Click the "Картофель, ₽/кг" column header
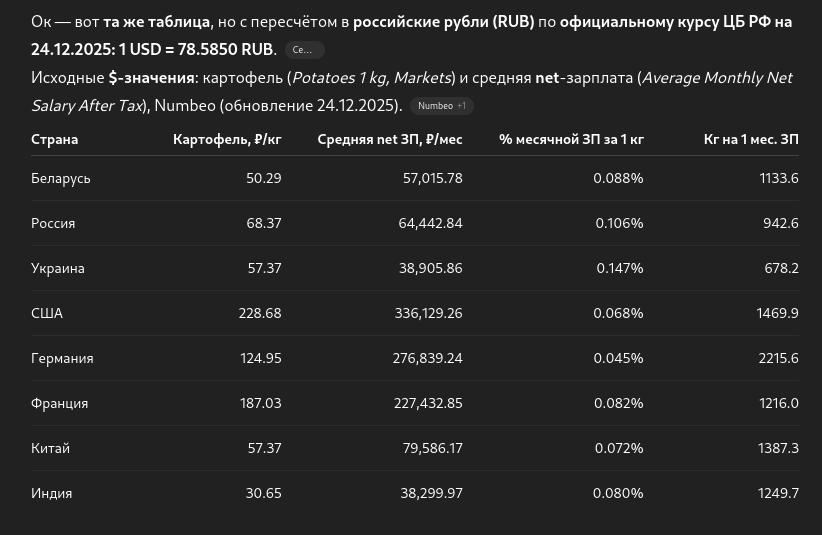822x535 pixels. 227,140
